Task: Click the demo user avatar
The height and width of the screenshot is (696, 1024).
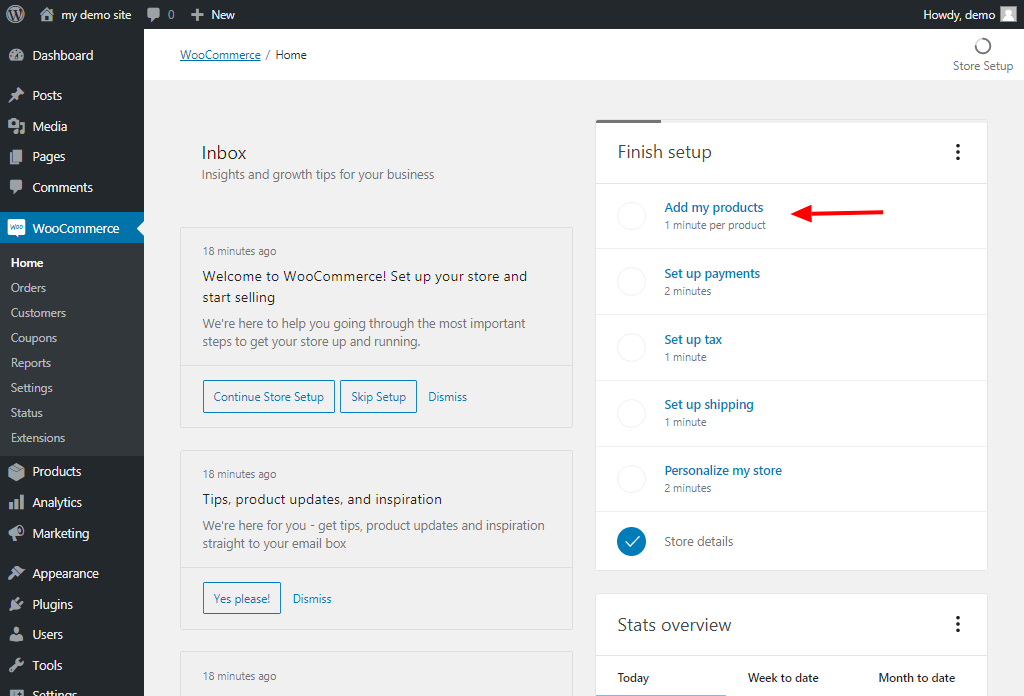Action: pos(1008,14)
